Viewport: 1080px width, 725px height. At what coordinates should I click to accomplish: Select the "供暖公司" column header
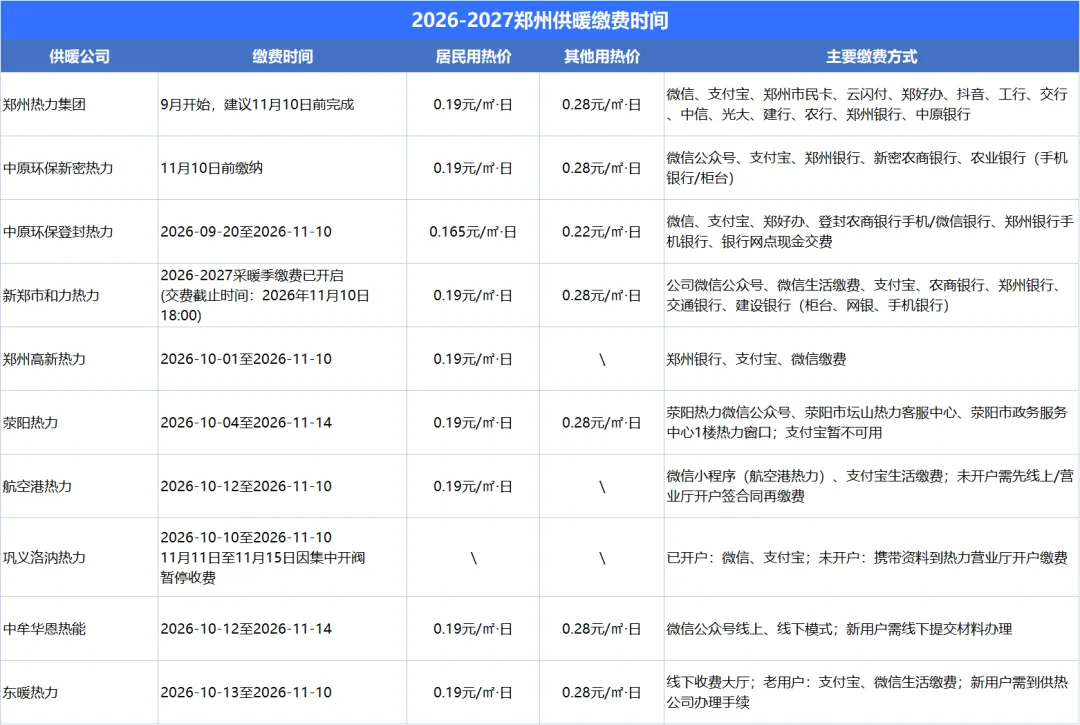(79, 56)
